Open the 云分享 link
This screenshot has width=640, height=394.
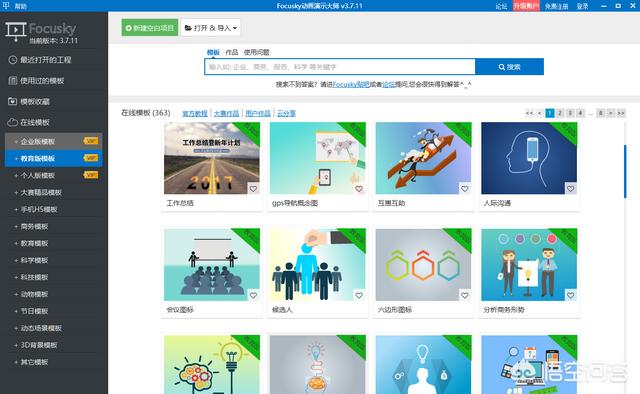pos(286,113)
